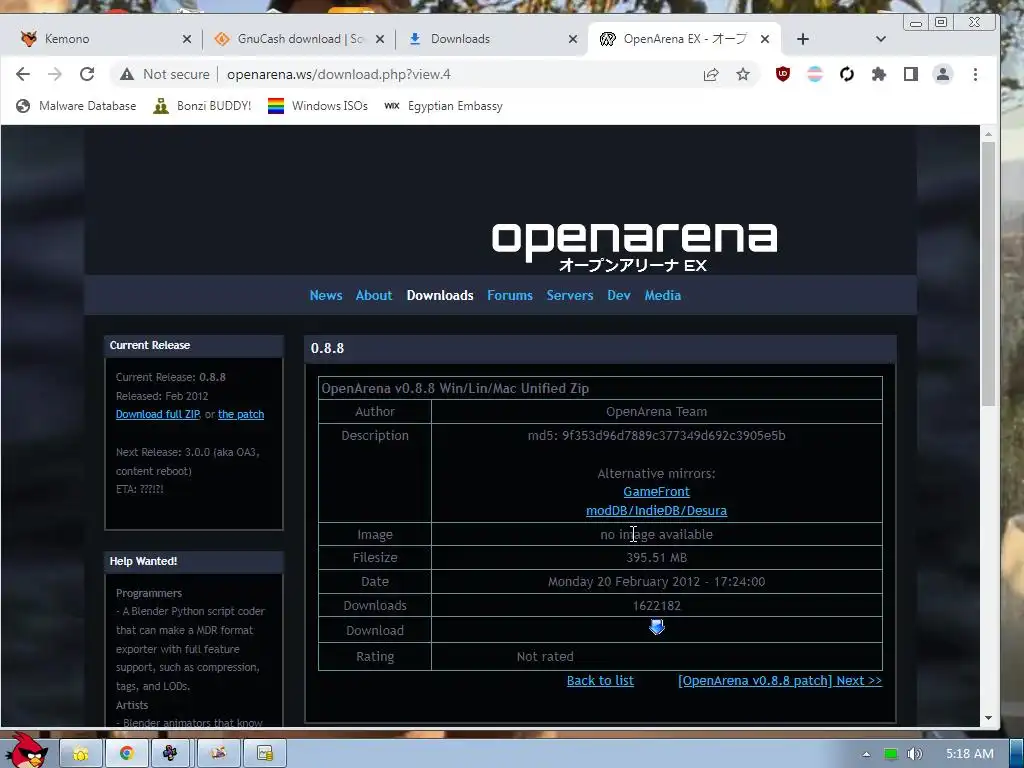Open Malware Database bookmark
The width and height of the screenshot is (1024, 768).
76,106
